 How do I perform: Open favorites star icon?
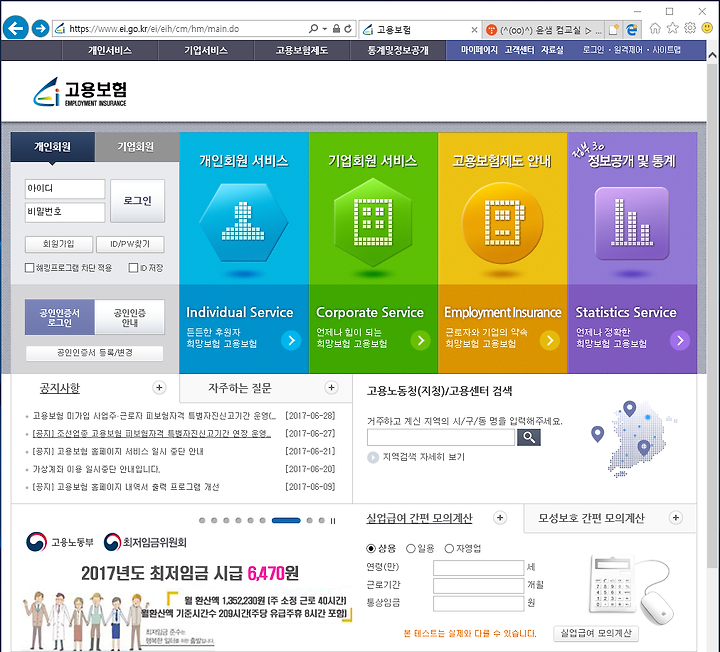673,28
